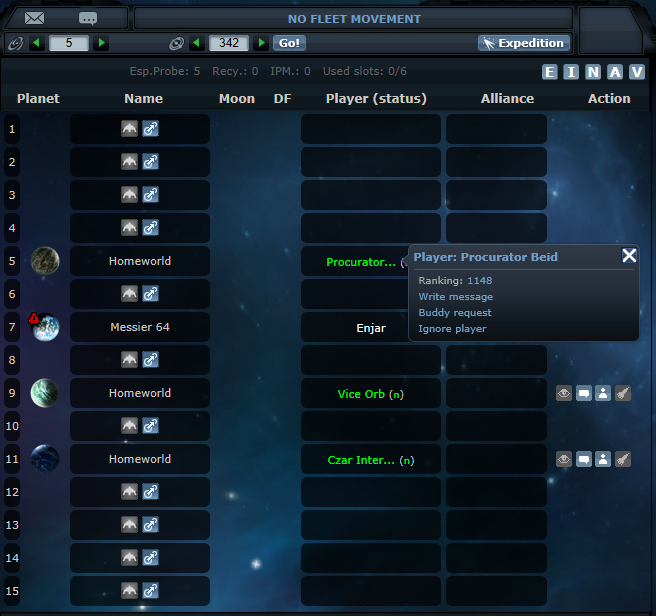
Task: Open the messages envelope icon
Action: tap(34, 18)
